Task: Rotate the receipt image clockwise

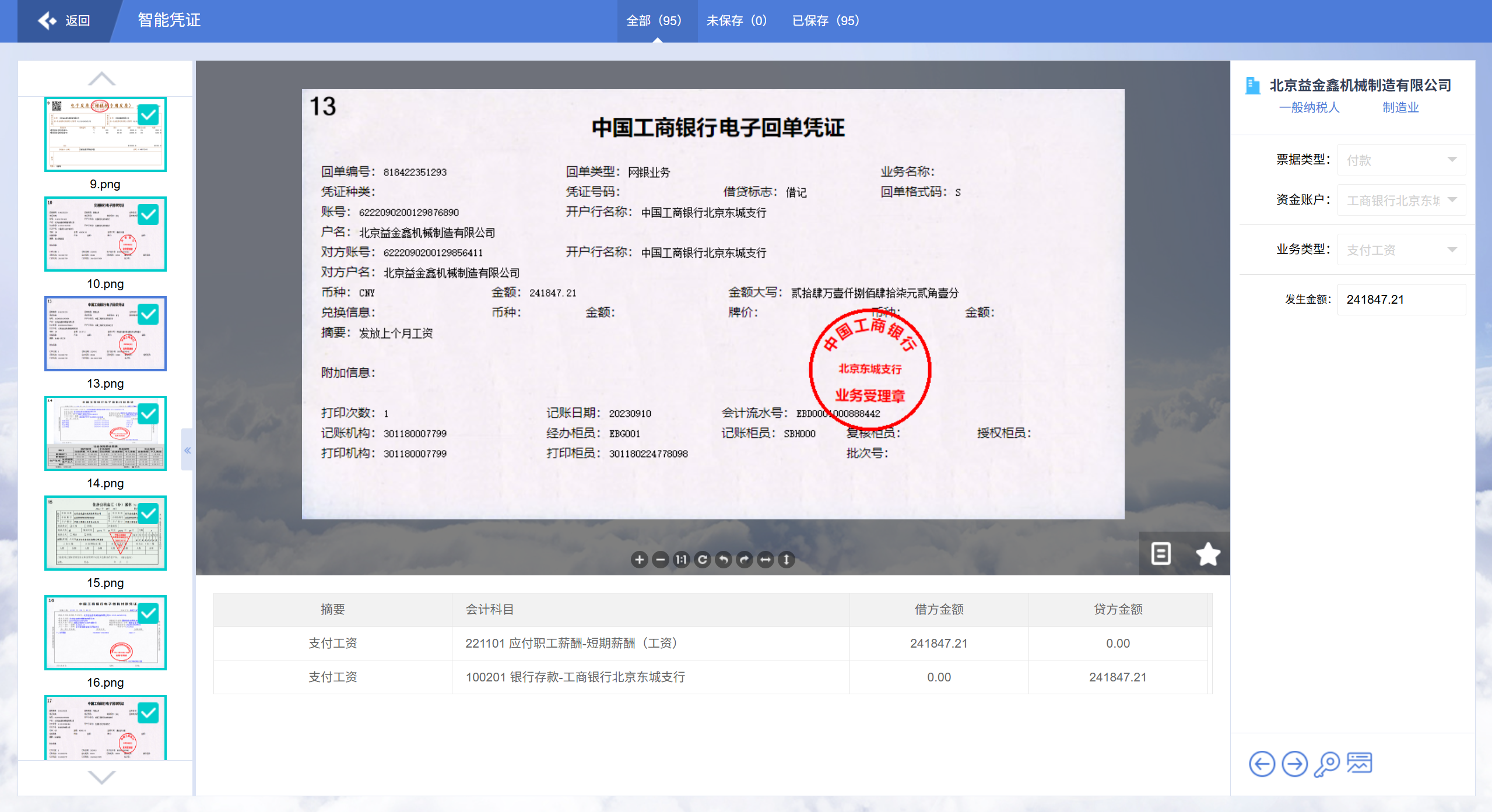Action: [x=745, y=560]
